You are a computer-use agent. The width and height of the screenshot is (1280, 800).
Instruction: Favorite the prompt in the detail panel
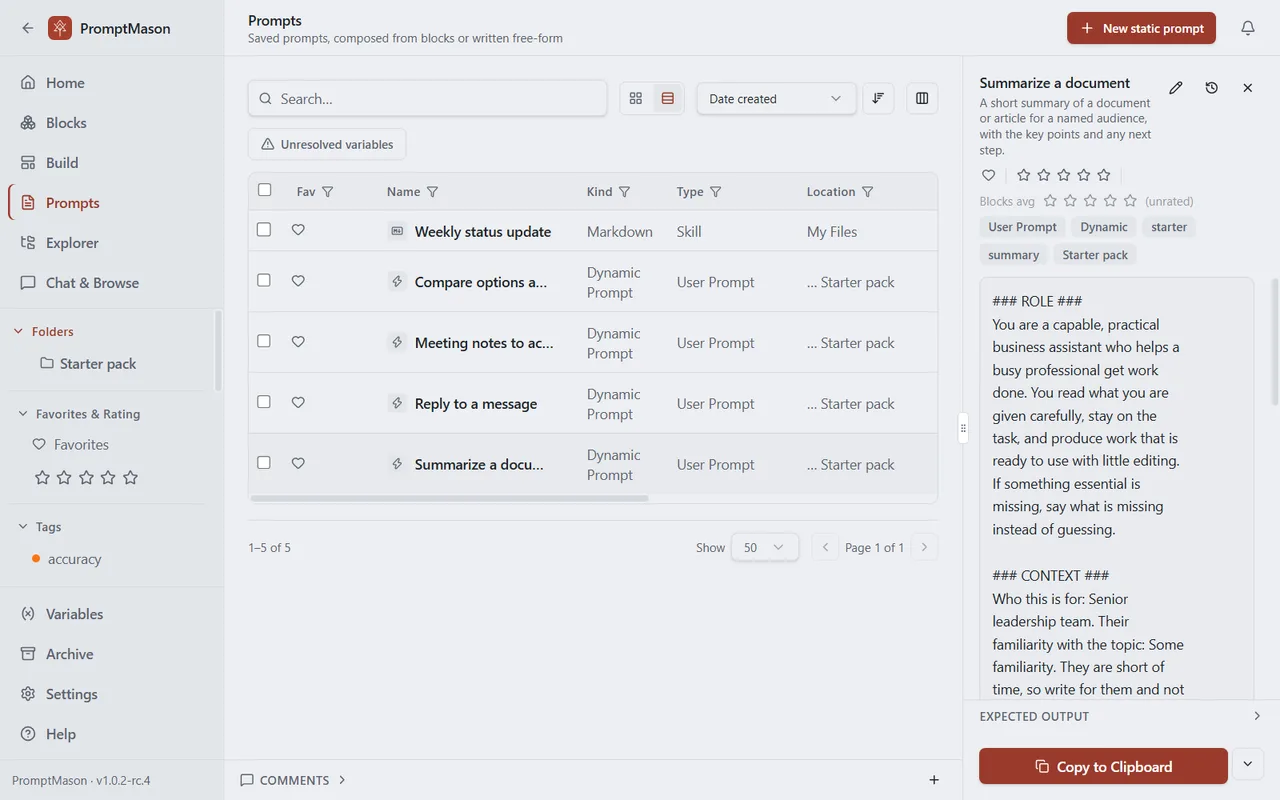pyautogui.click(x=988, y=175)
